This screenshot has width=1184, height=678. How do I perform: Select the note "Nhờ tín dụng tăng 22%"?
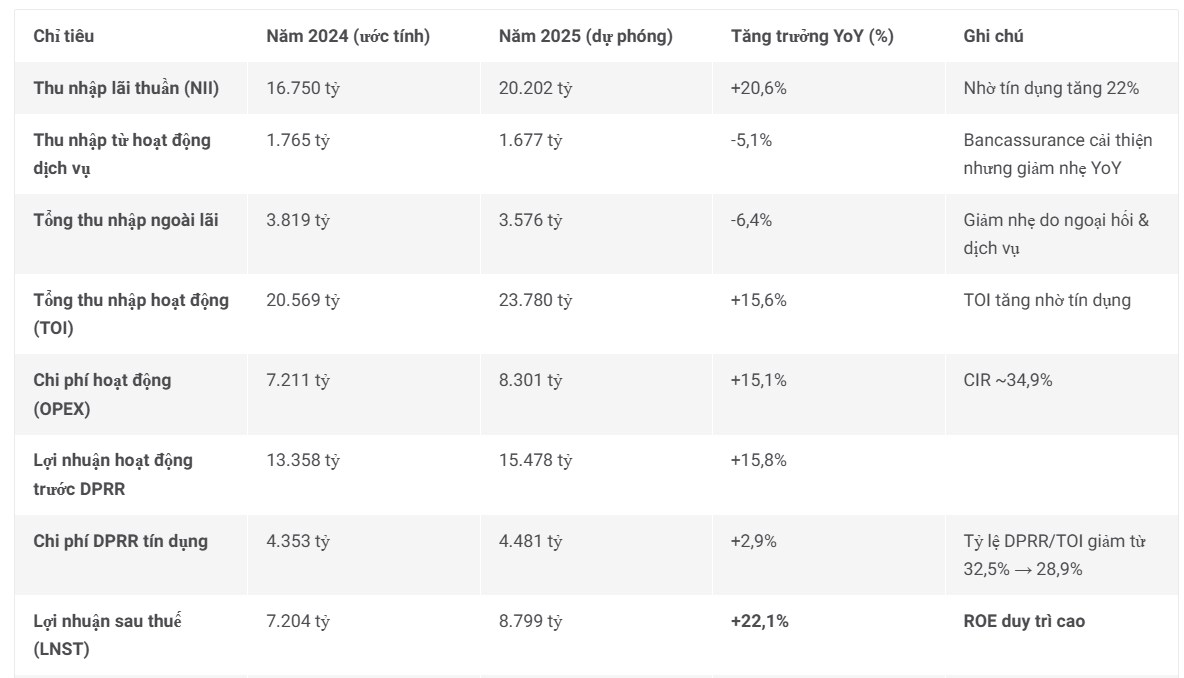click(x=1051, y=88)
